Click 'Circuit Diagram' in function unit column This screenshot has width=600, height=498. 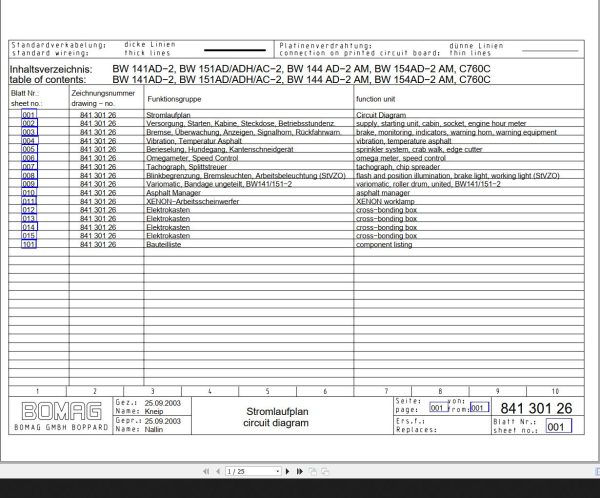click(x=381, y=115)
